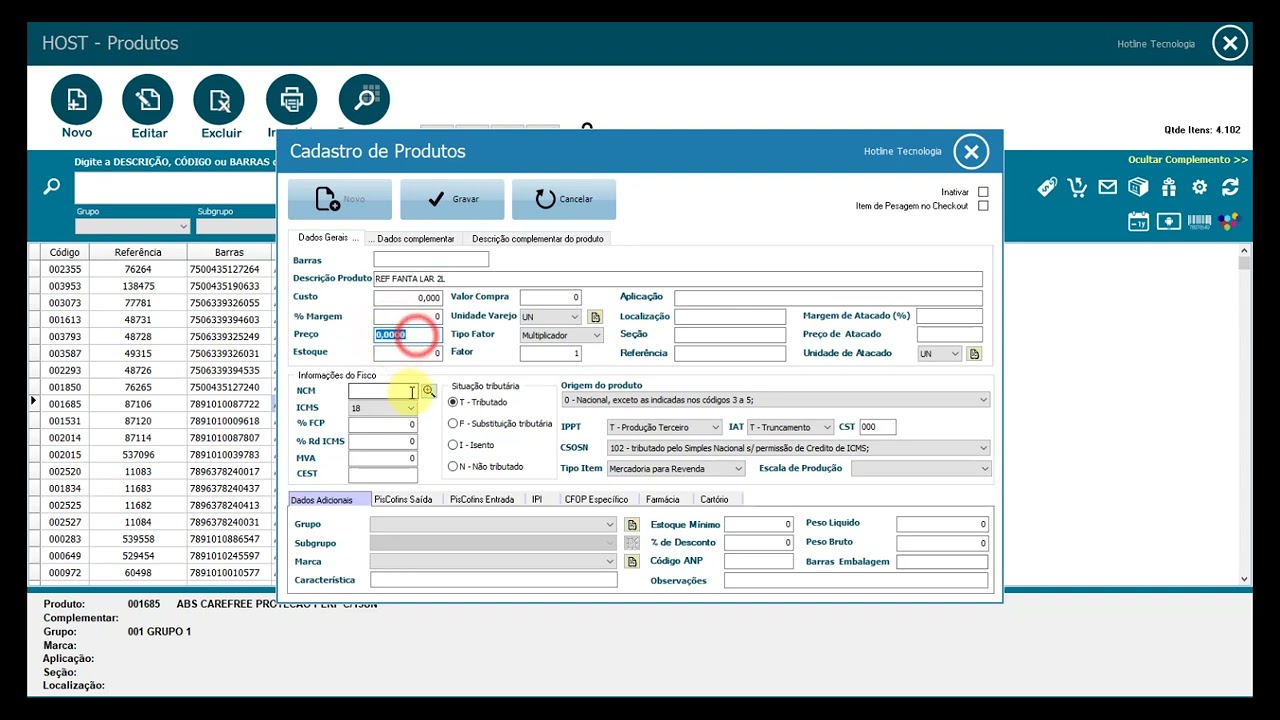This screenshot has width=1280, height=720.
Task: Click the products list vertical scrollbar
Action: (x=1244, y=414)
